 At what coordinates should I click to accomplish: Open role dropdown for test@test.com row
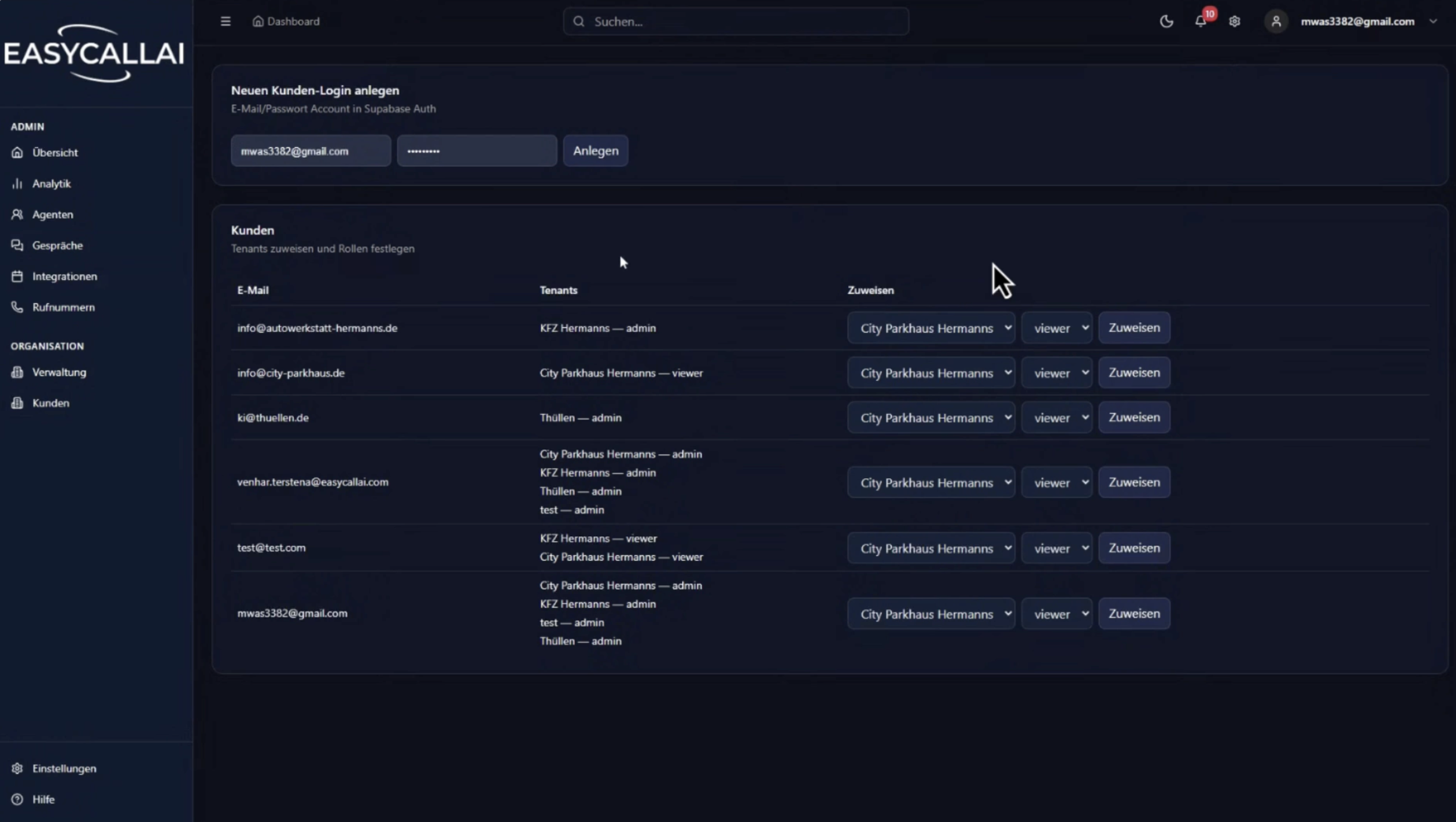coord(1056,549)
